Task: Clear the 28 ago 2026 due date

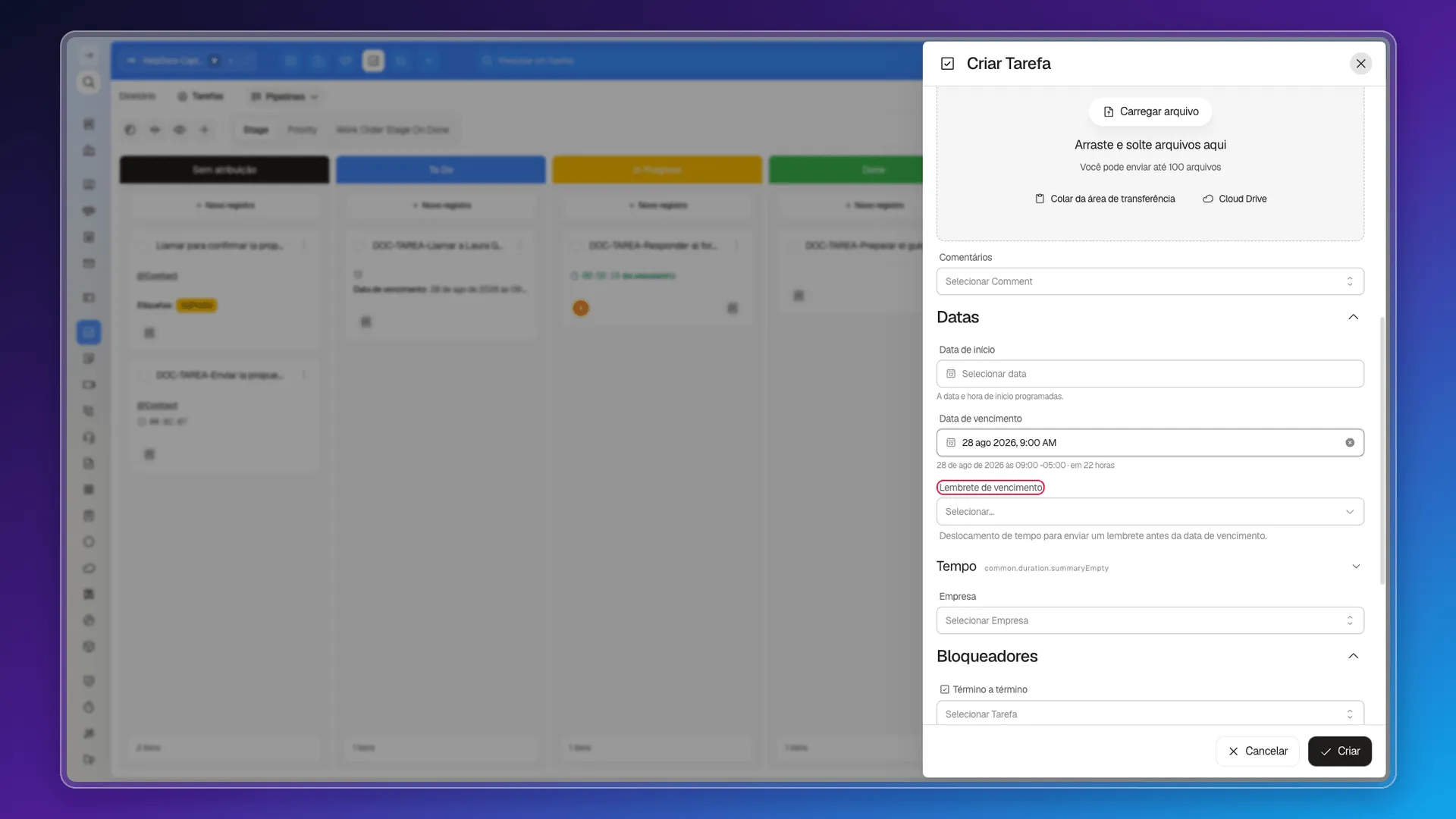Action: pyautogui.click(x=1350, y=443)
